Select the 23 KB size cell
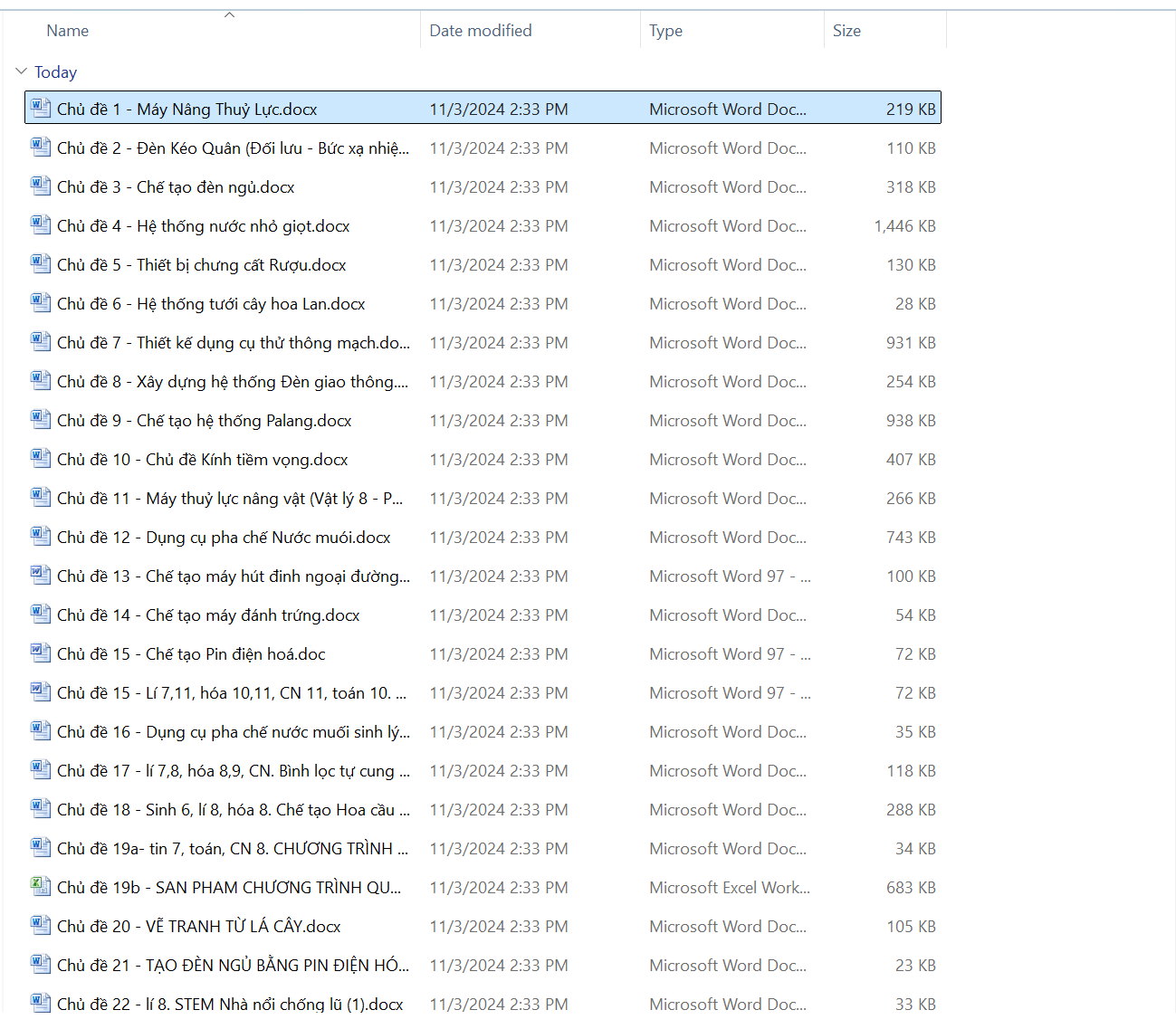The image size is (1176, 1029). pyautogui.click(x=915, y=966)
